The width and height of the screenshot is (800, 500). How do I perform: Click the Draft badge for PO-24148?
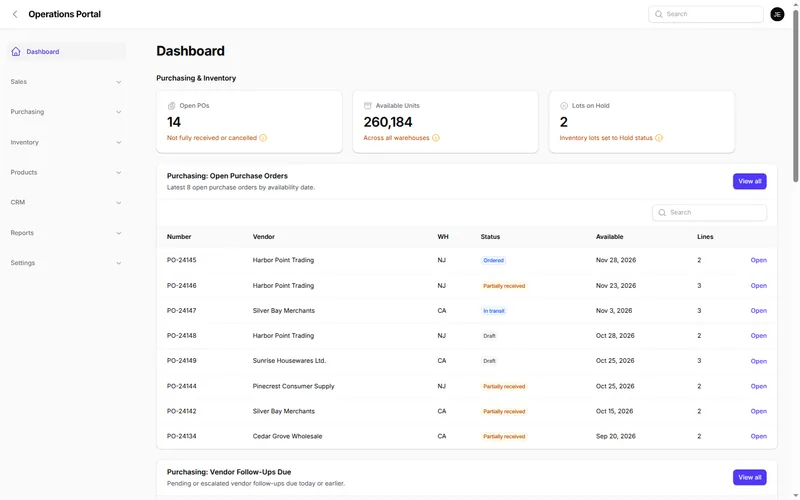(489, 336)
